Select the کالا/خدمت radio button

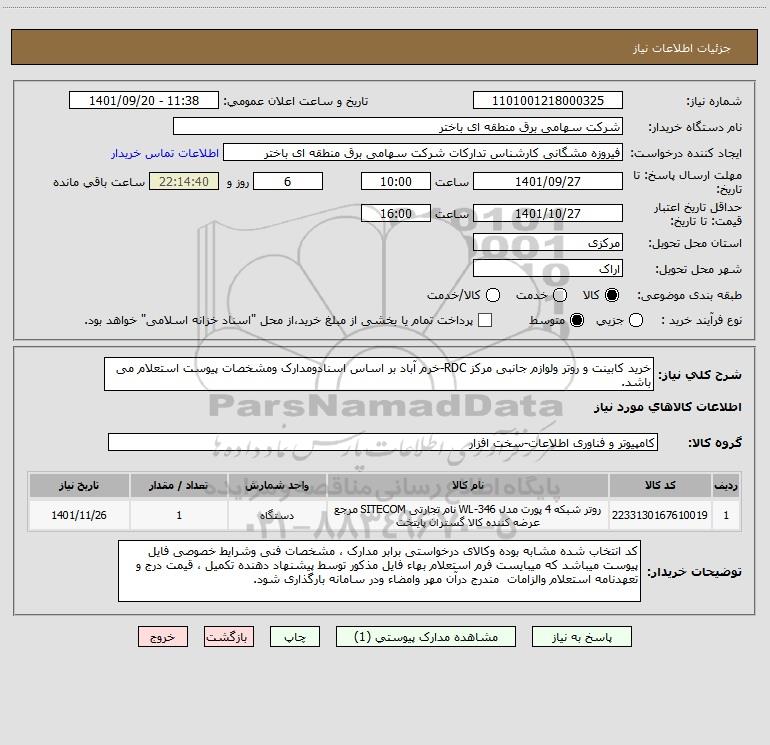coord(493,295)
